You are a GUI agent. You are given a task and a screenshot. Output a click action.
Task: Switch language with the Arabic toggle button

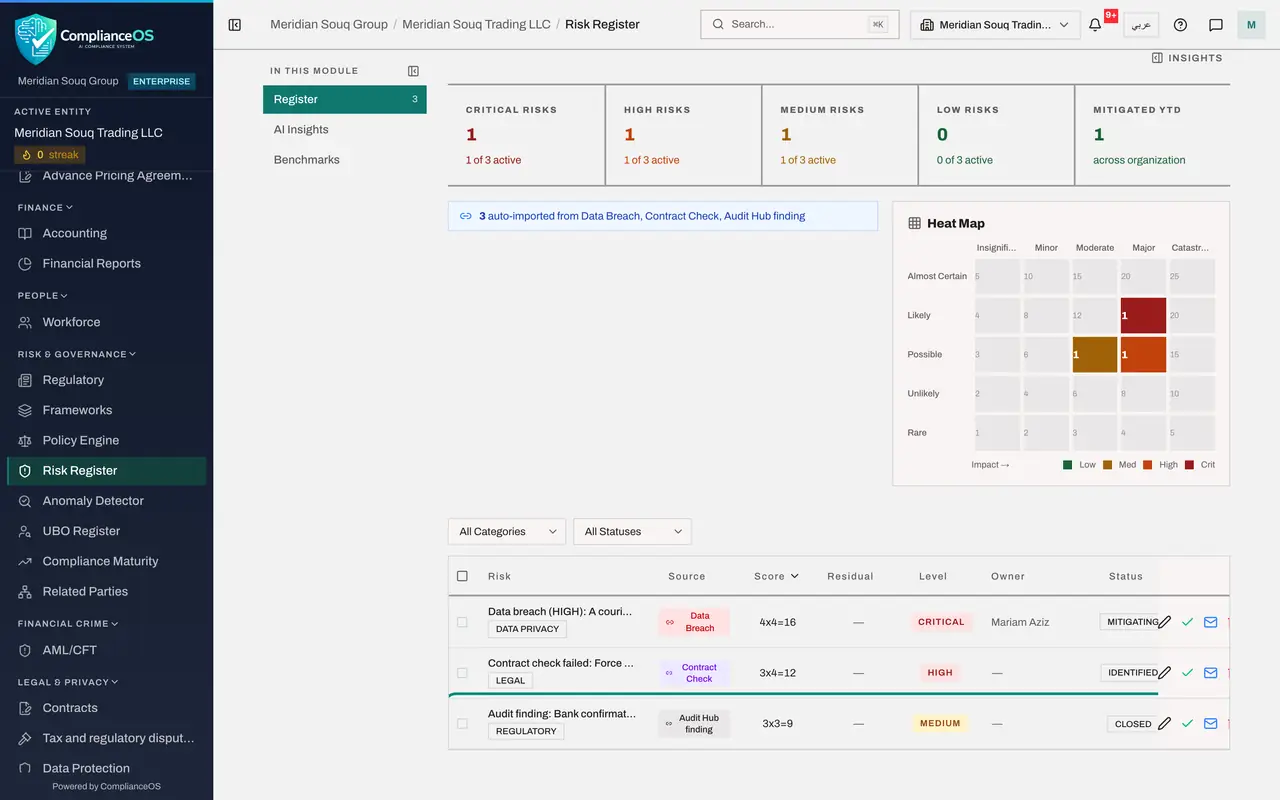point(1141,25)
